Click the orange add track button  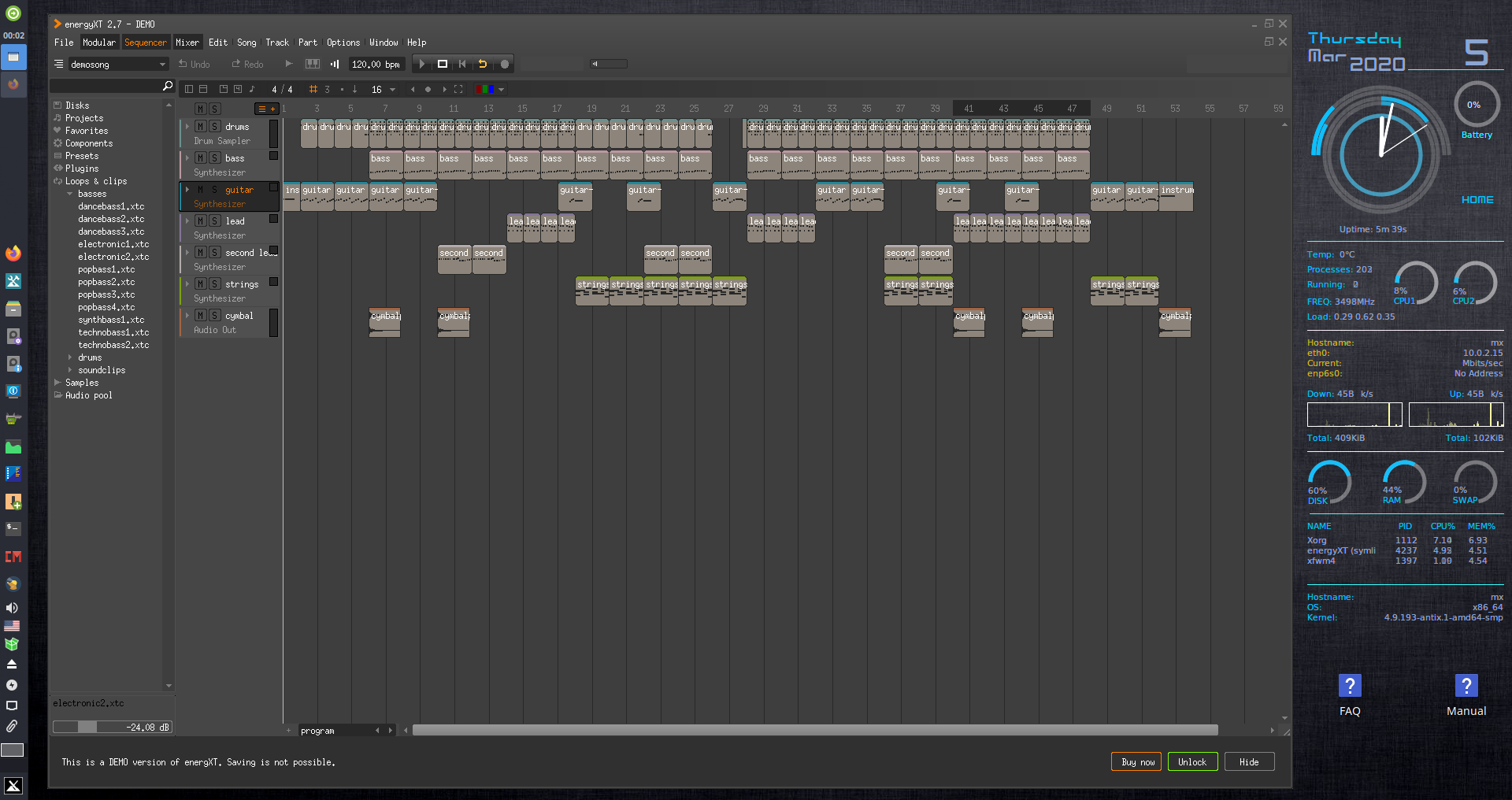(x=266, y=109)
